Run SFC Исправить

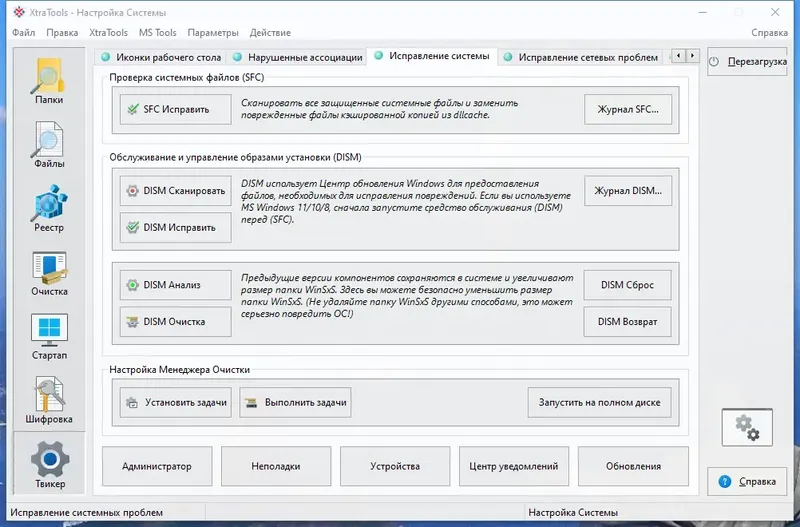176,109
